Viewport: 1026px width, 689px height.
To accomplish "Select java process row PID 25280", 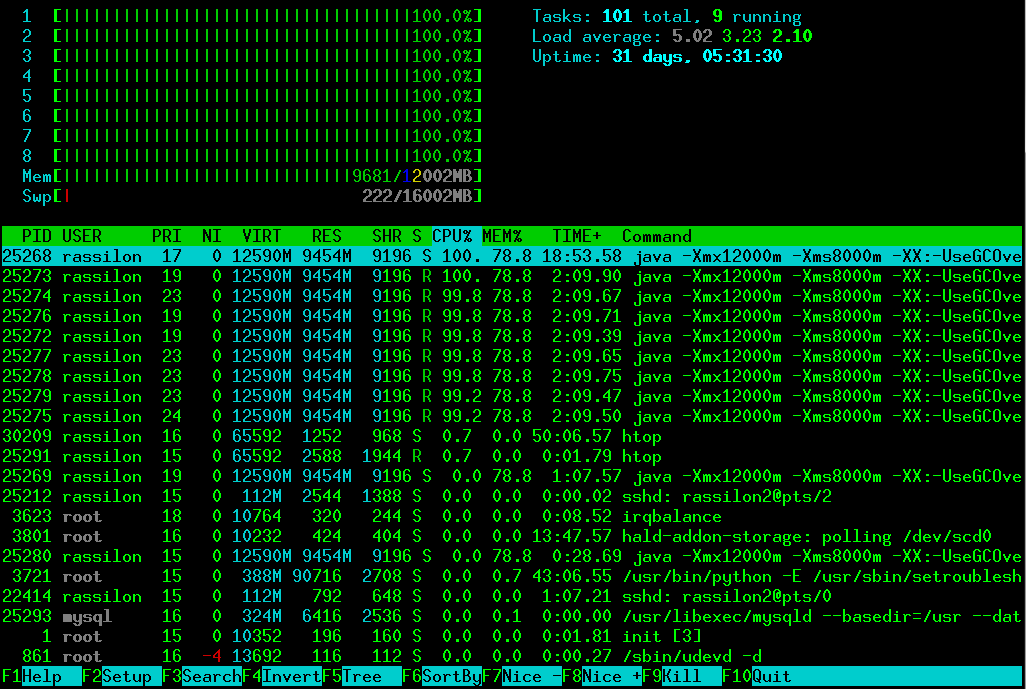I will click(x=512, y=556).
